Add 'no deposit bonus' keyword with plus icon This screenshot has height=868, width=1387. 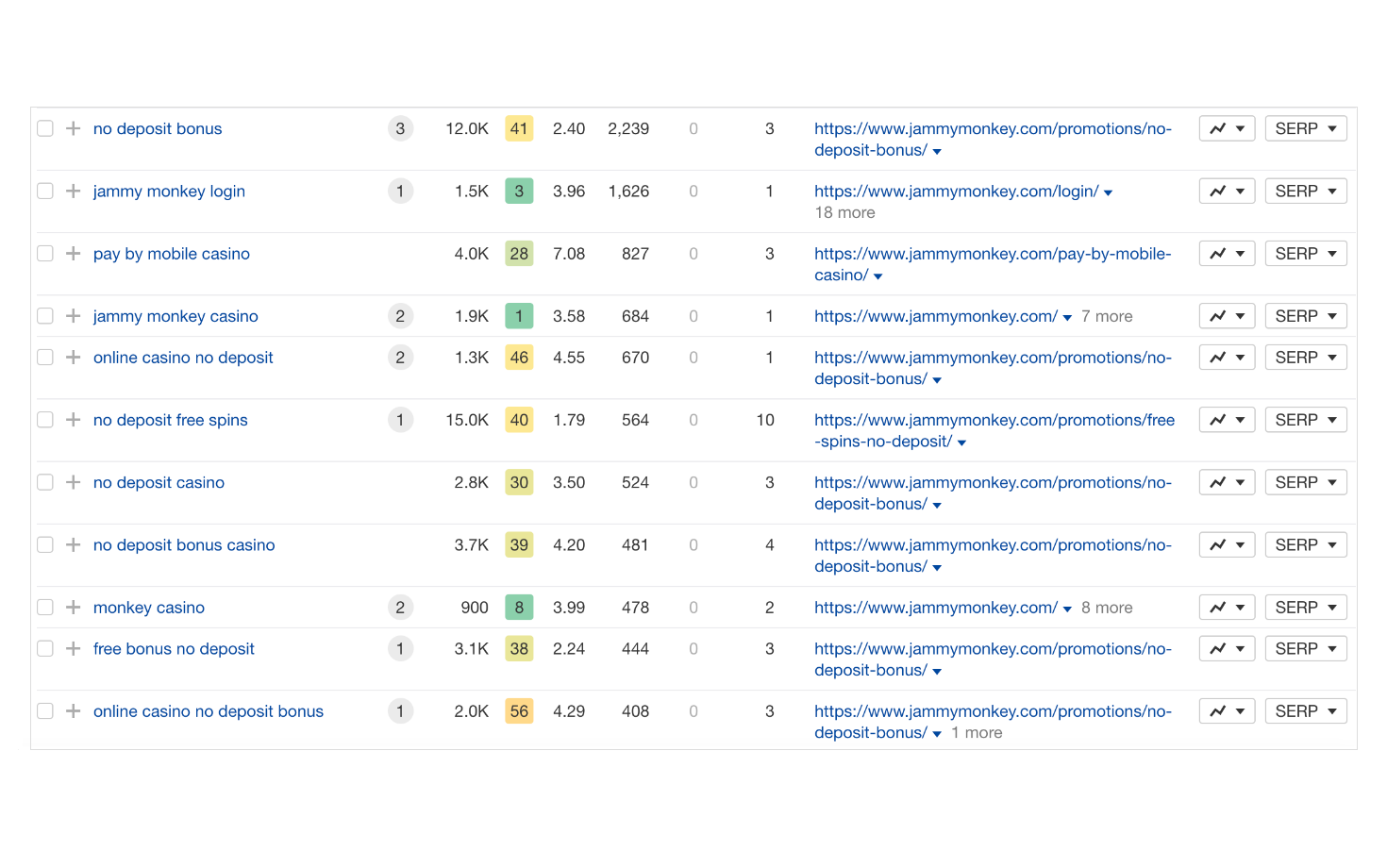coord(73,128)
